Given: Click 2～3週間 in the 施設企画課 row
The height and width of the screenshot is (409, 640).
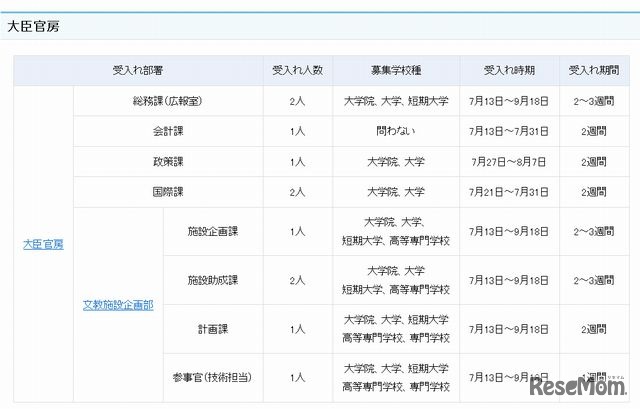Looking at the screenshot, I should [594, 232].
